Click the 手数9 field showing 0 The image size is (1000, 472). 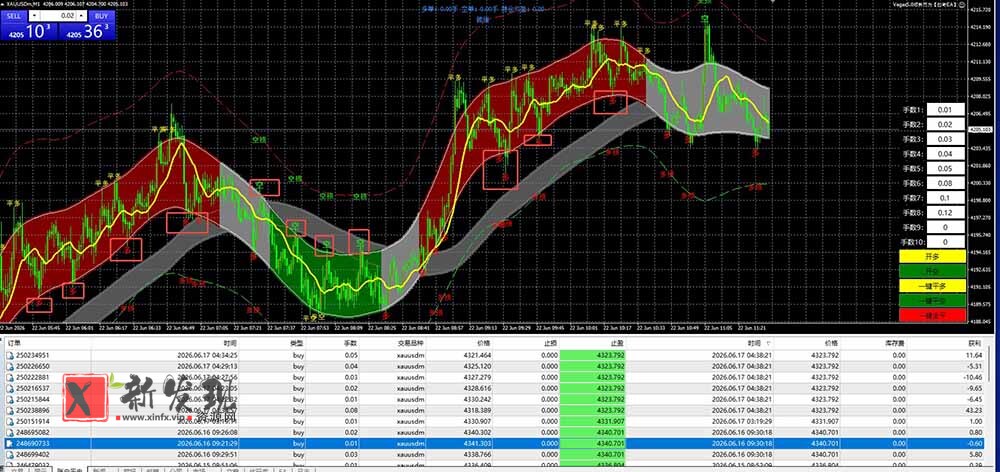[x=946, y=227]
